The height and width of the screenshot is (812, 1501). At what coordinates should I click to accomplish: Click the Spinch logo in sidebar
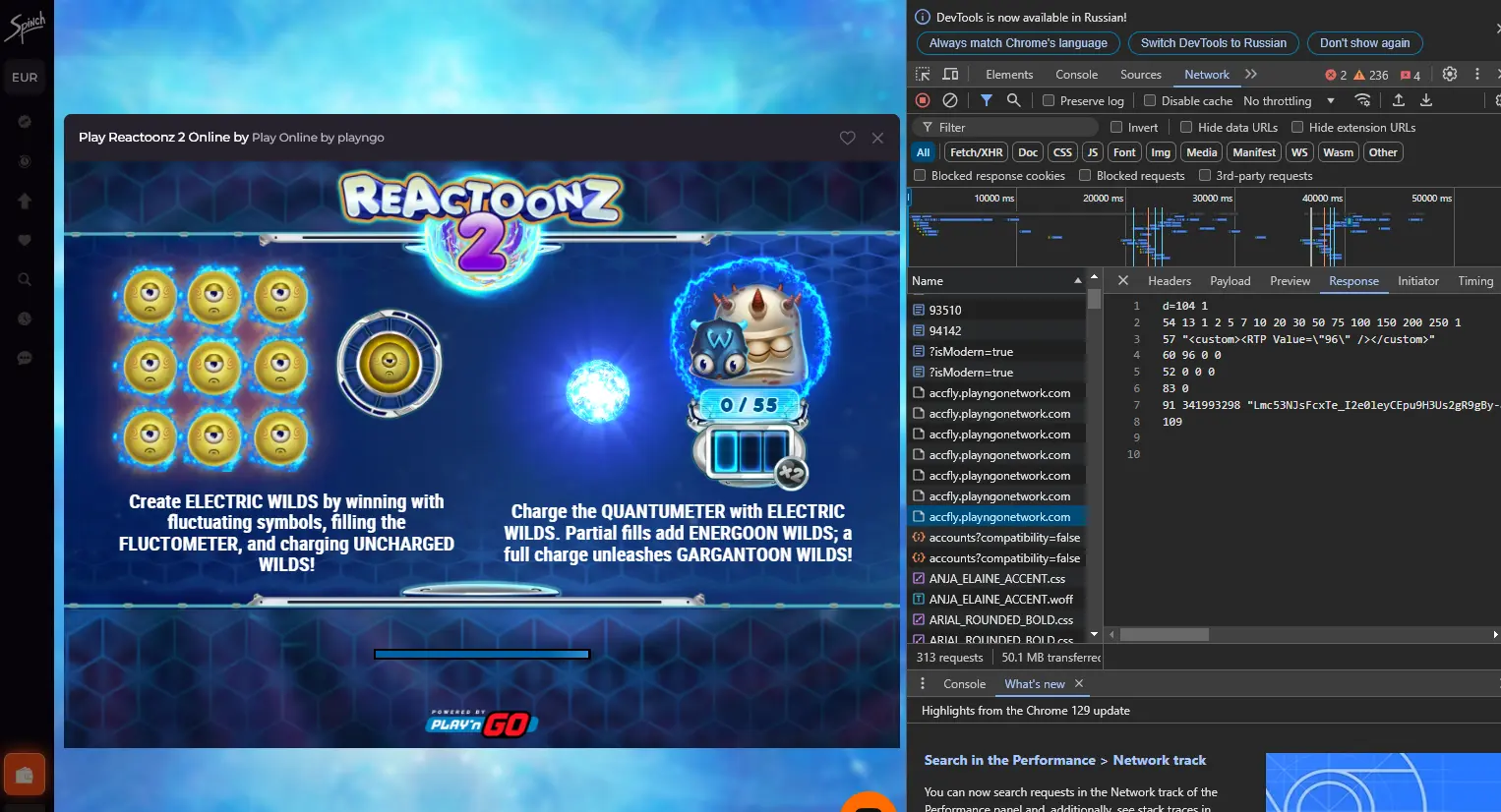pyautogui.click(x=25, y=27)
